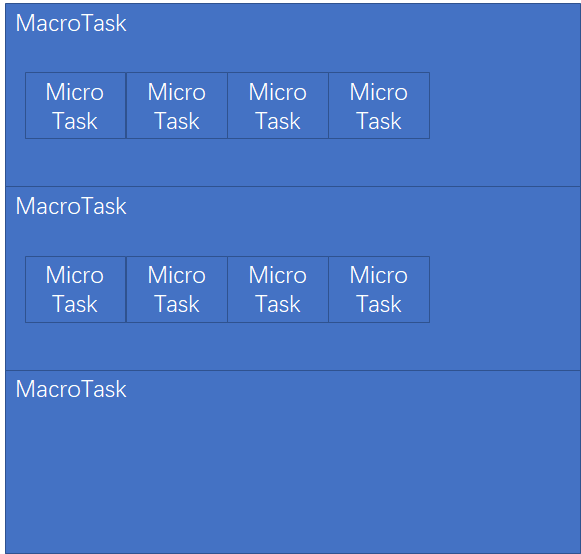Select second Micro Task box in top MacroTask
This screenshot has height=554, width=581.
pyautogui.click(x=177, y=106)
